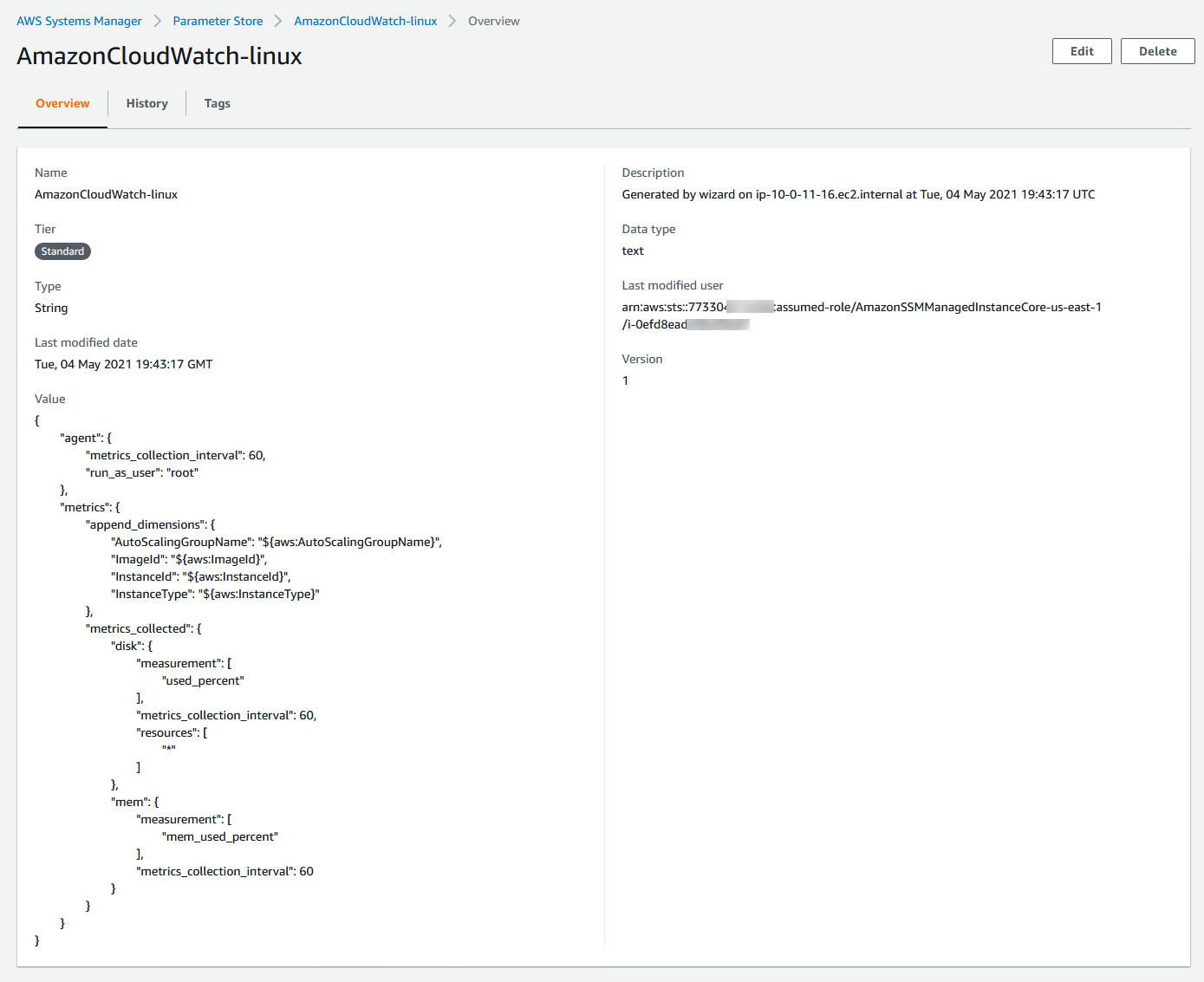Click the "ImageId" JSON line

tap(189, 559)
